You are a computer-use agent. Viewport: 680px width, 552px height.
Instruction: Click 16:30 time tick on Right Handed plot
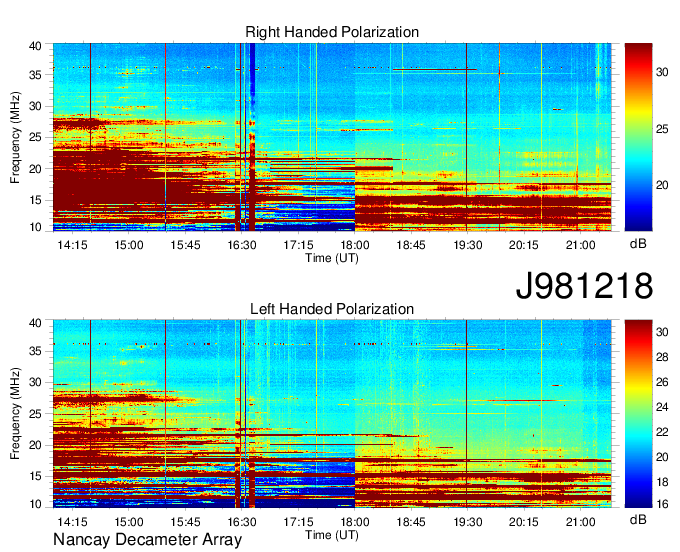click(x=242, y=245)
